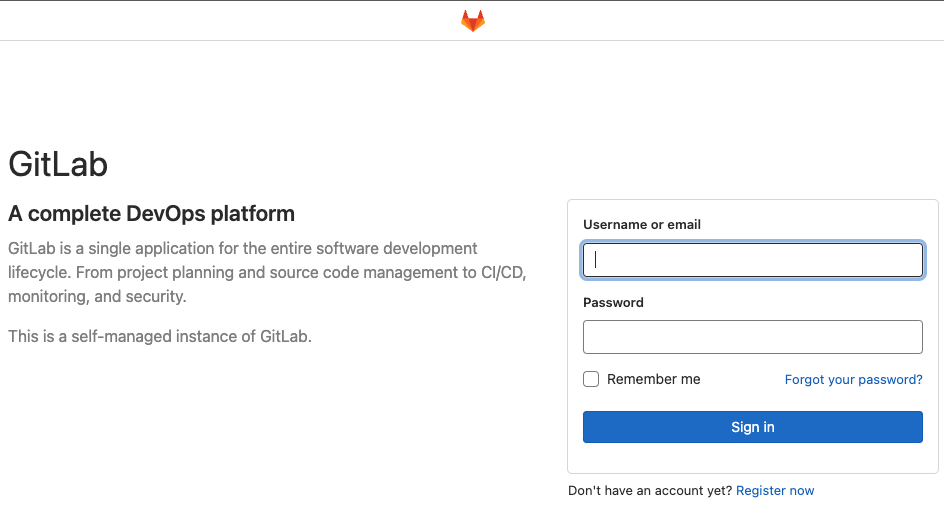This screenshot has width=944, height=509.
Task: Click empty space inside sign-in form panel
Action: pos(752,458)
